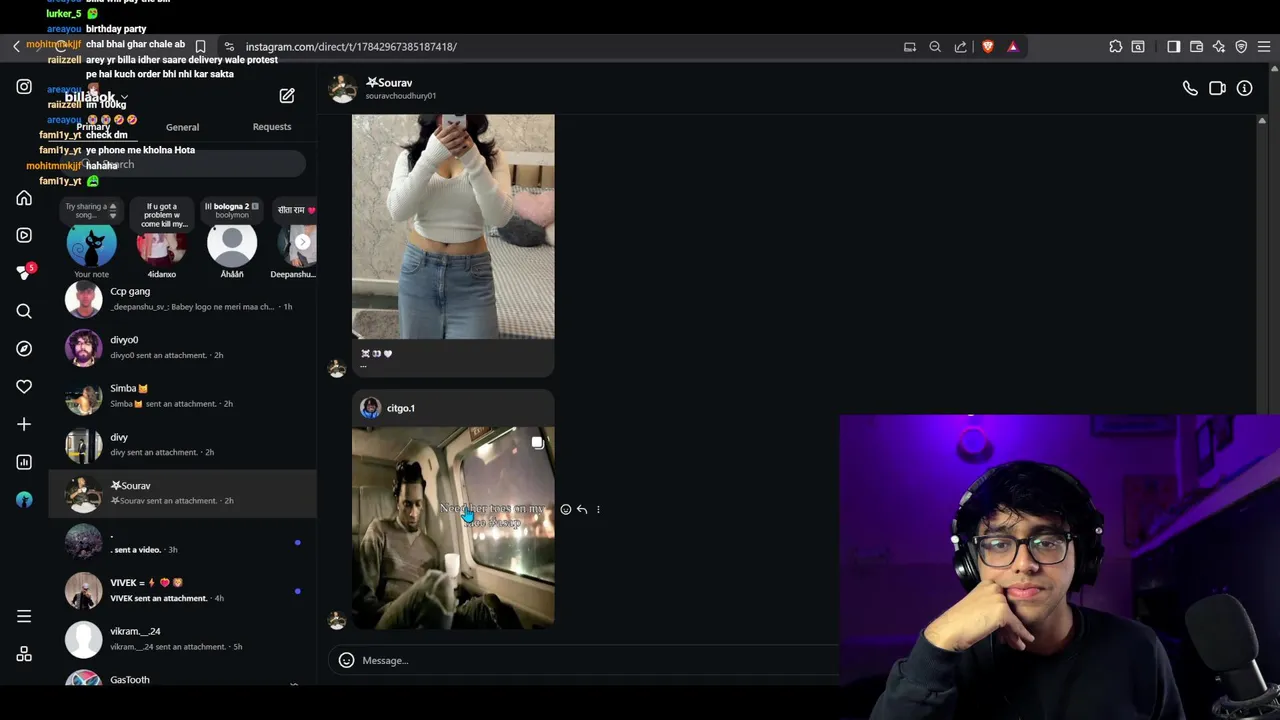Click the zoom out magnifier icon

[935, 47]
